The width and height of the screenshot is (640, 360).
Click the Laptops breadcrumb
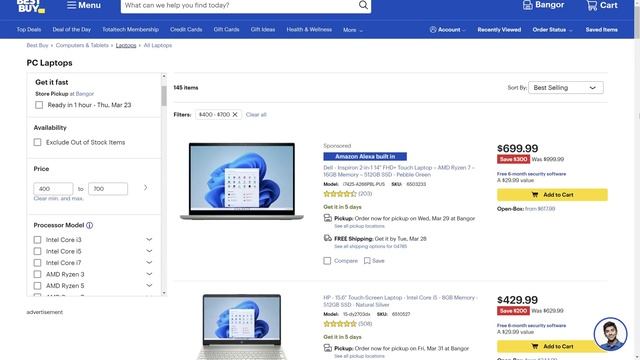point(126,45)
